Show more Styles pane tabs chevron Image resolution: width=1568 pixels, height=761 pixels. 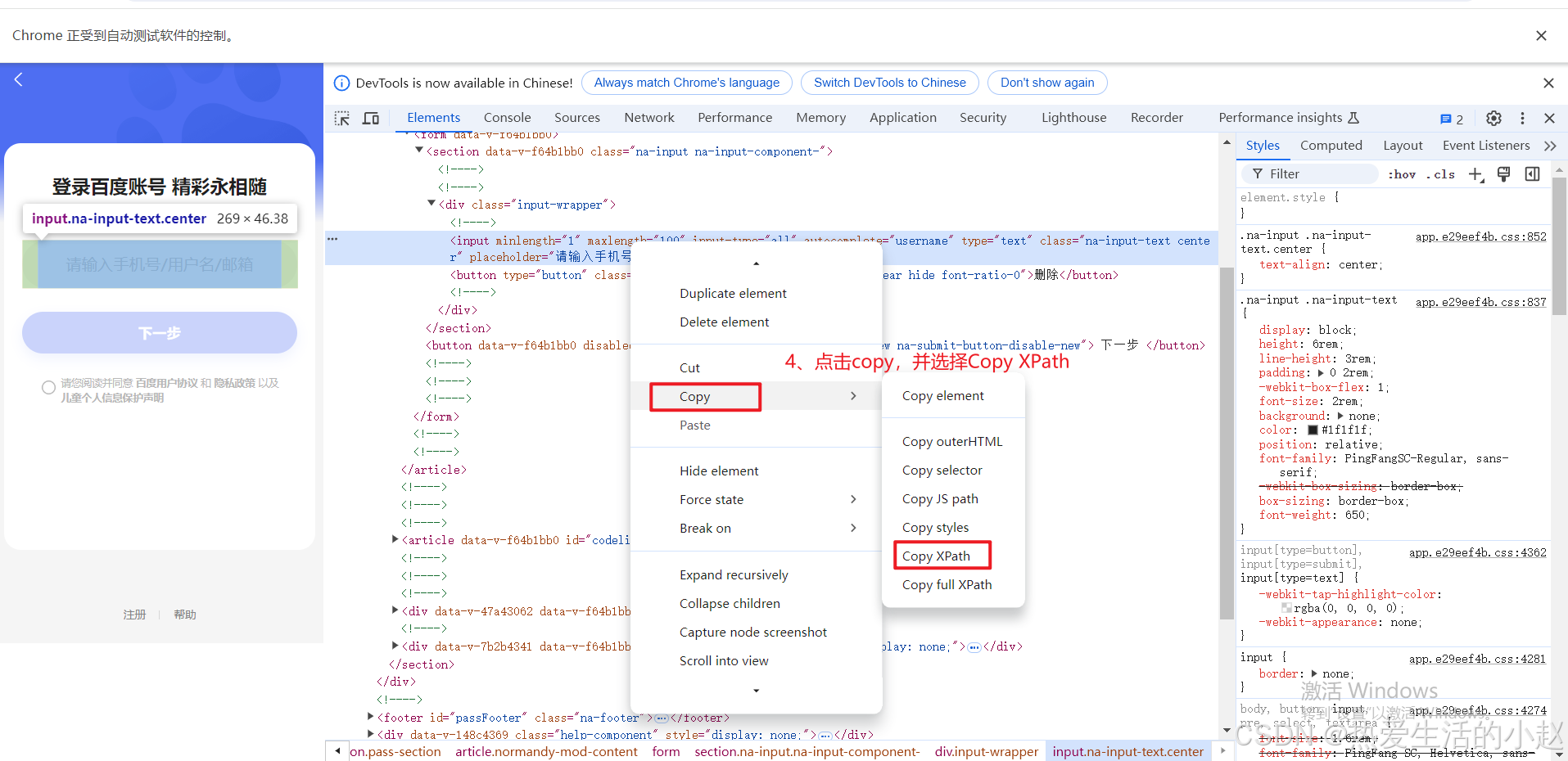point(1550,146)
